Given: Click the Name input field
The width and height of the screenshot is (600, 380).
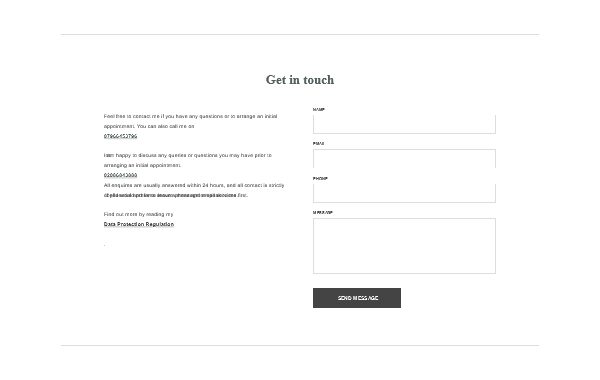Looking at the screenshot, I should tap(404, 124).
